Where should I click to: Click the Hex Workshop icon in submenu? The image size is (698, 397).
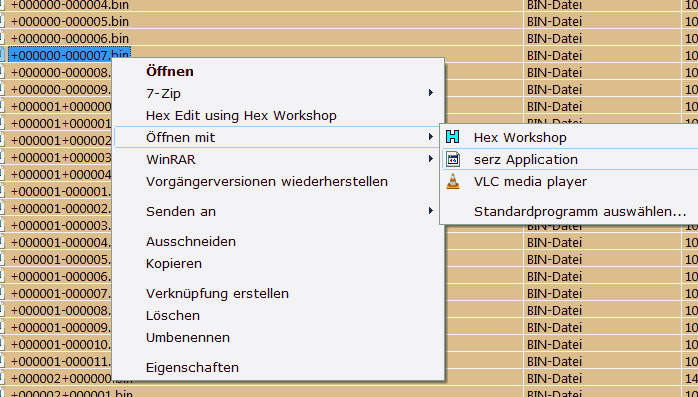(453, 137)
